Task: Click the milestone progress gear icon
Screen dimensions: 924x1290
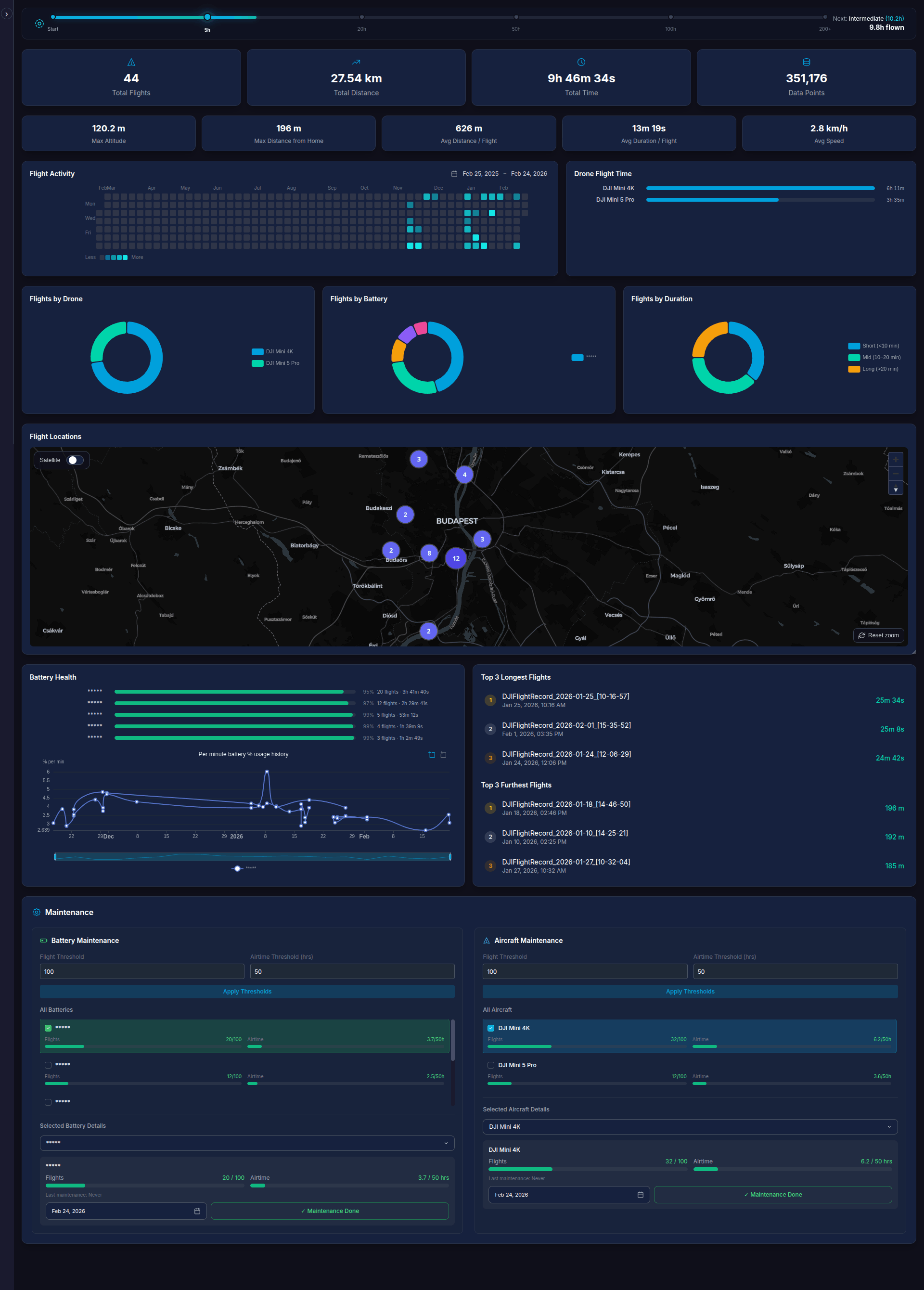Action: 39,23
